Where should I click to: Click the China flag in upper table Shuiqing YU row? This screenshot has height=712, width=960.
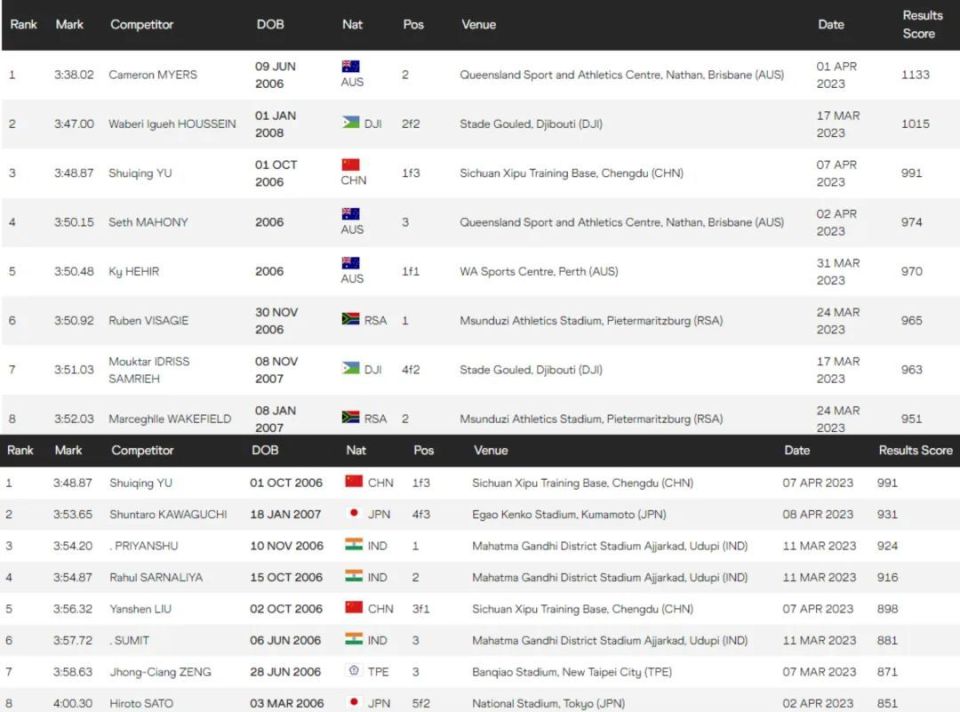pos(350,165)
